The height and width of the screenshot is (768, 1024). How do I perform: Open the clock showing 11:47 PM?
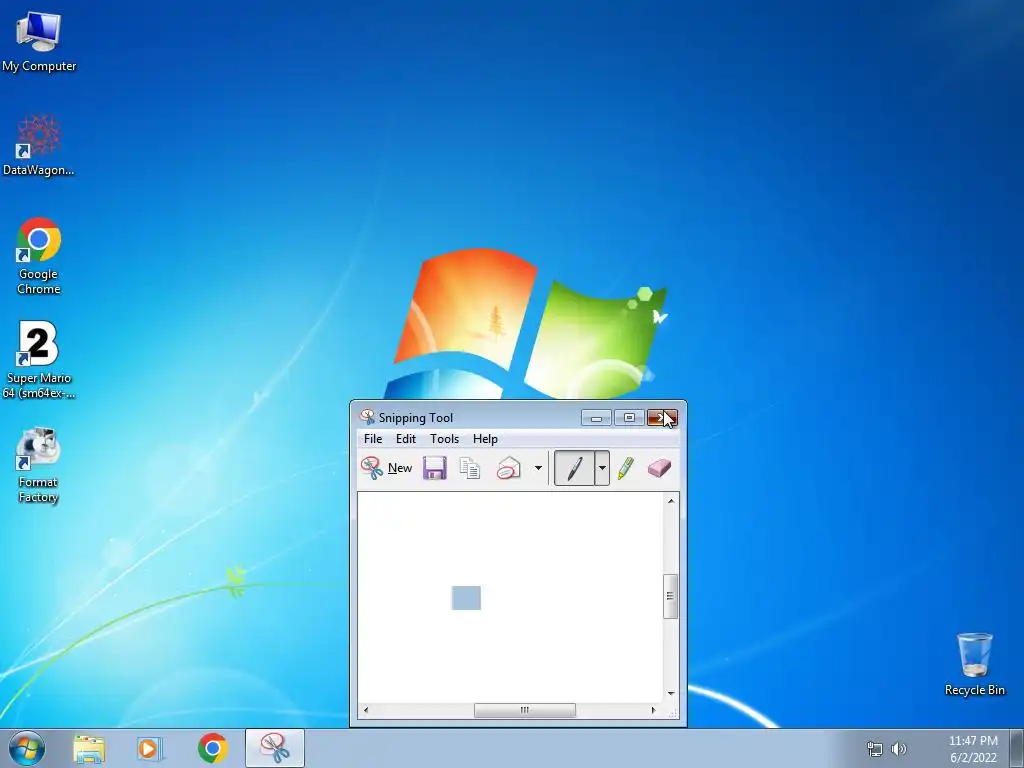coord(973,749)
